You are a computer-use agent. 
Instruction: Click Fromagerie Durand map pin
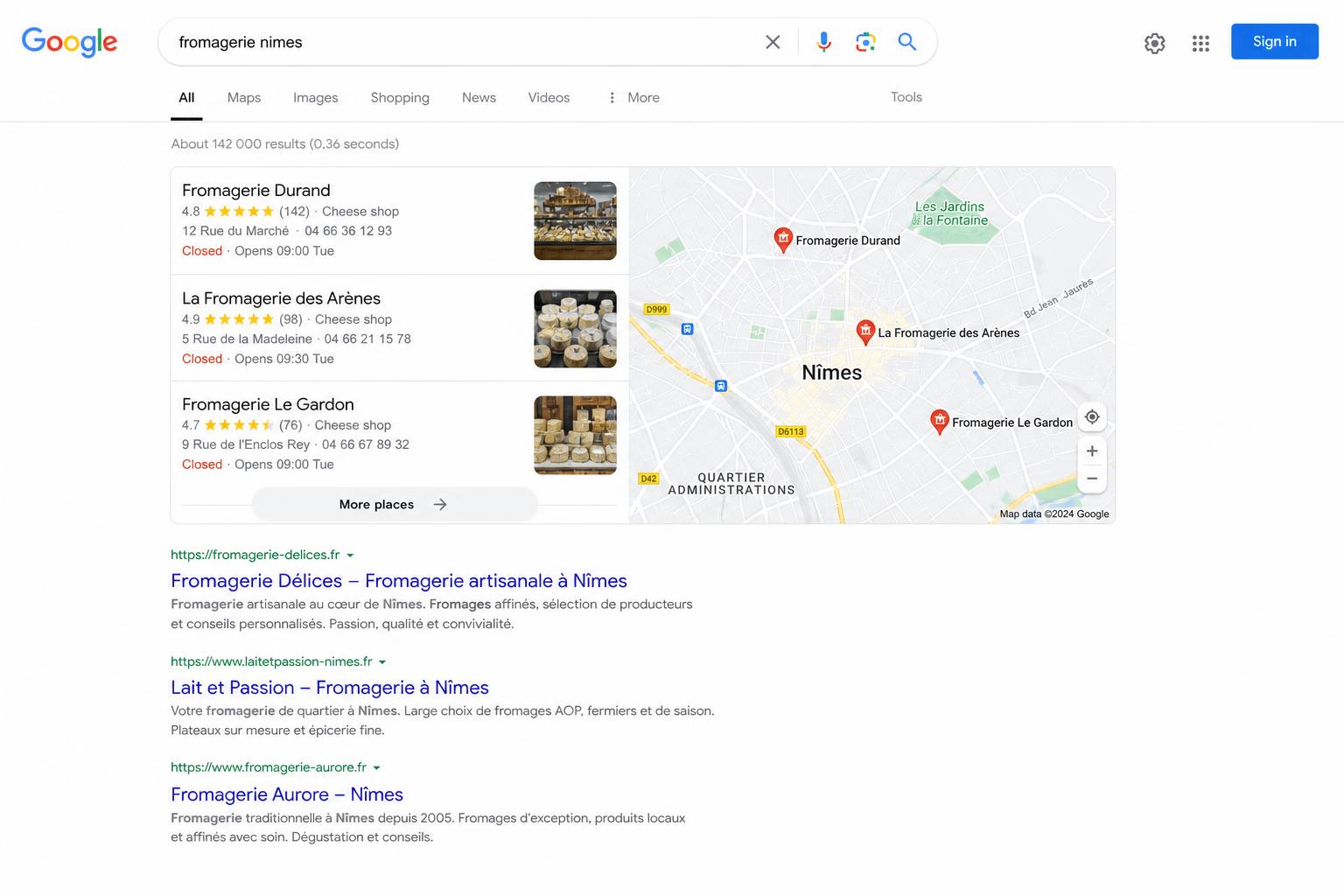[x=783, y=240]
